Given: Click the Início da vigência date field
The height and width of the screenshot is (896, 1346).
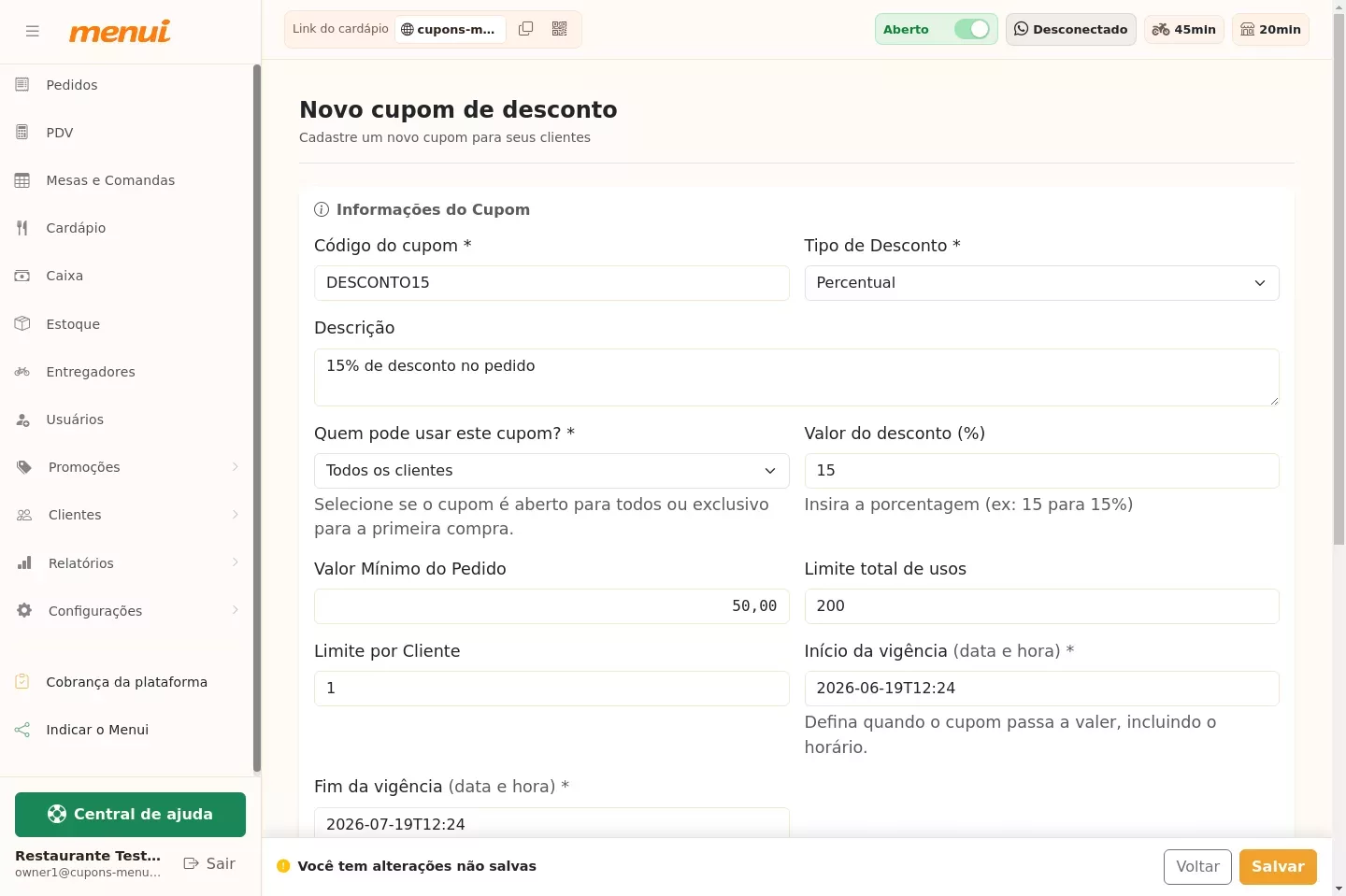Looking at the screenshot, I should point(1041,689).
